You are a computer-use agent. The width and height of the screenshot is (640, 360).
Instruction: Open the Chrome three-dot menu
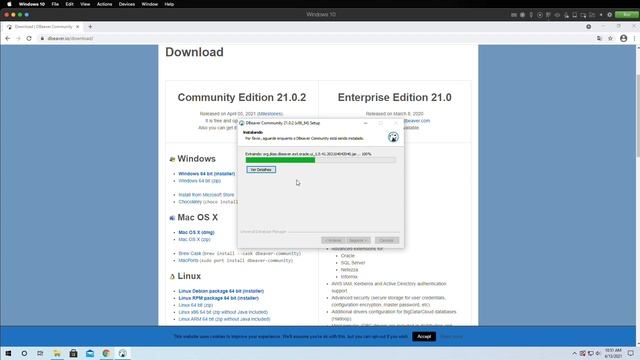pyautogui.click(x=635, y=38)
